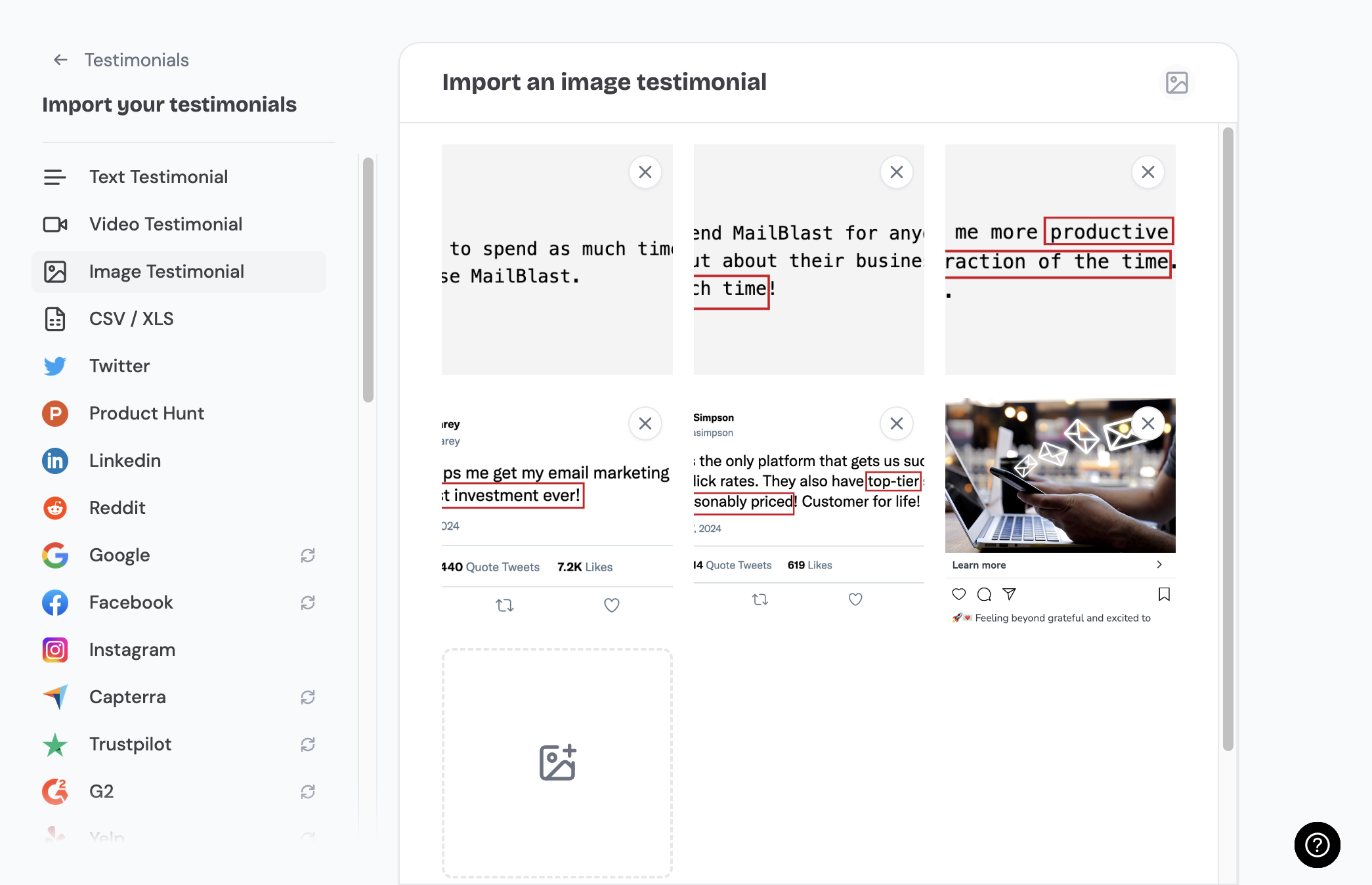Screen dimensions: 1372x885
Task: Remove the 'to spend as much time' image
Action: click(645, 172)
